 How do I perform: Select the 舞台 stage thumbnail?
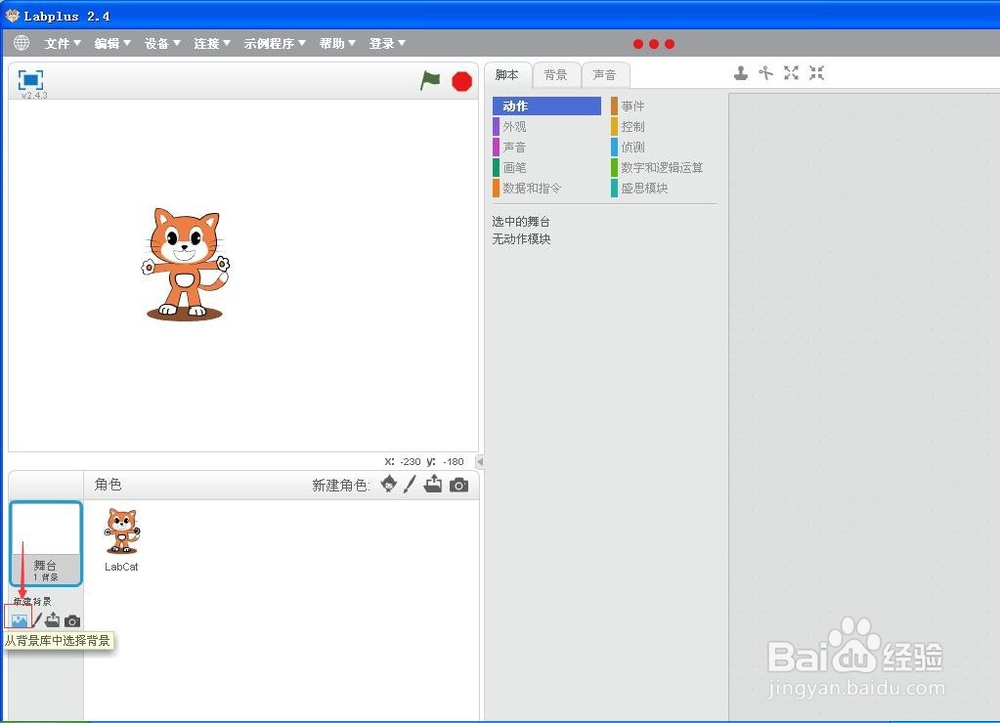click(46, 544)
